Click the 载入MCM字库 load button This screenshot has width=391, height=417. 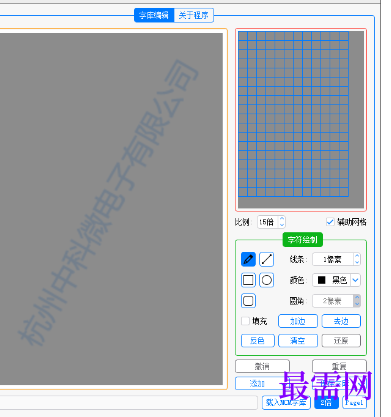coord(286,403)
